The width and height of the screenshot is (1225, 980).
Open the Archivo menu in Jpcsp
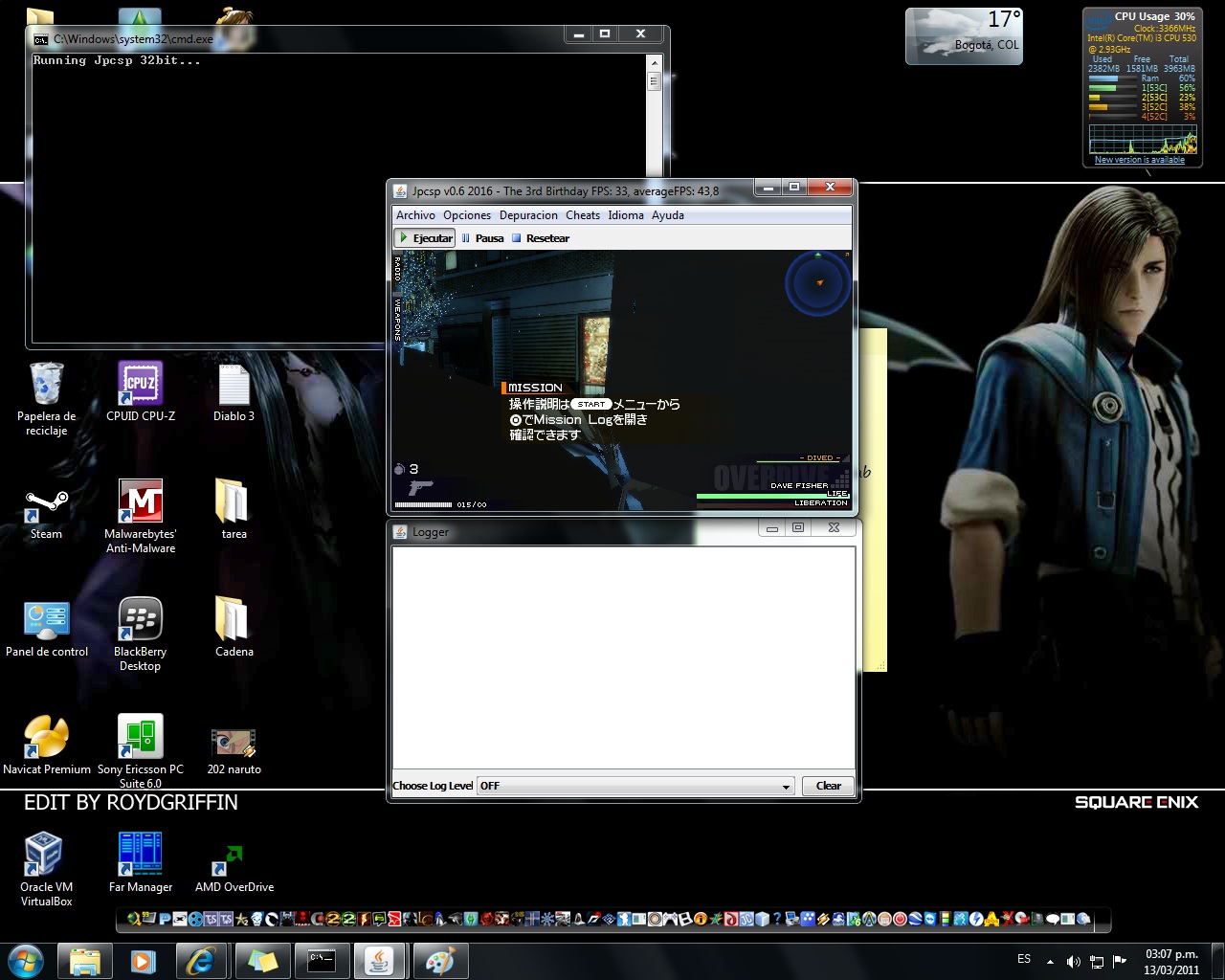pos(415,215)
